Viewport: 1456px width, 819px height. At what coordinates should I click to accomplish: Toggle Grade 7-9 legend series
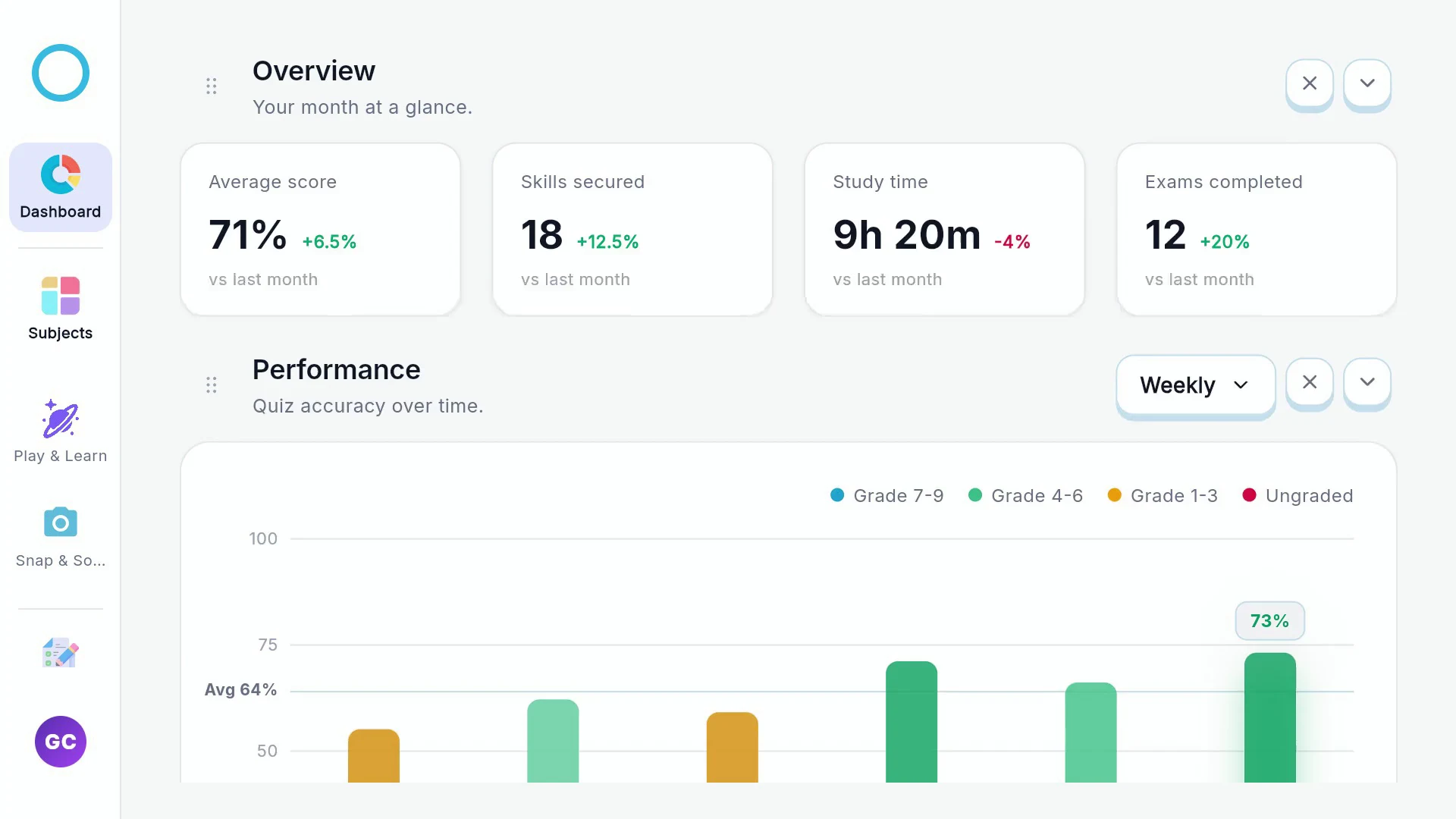pos(887,496)
